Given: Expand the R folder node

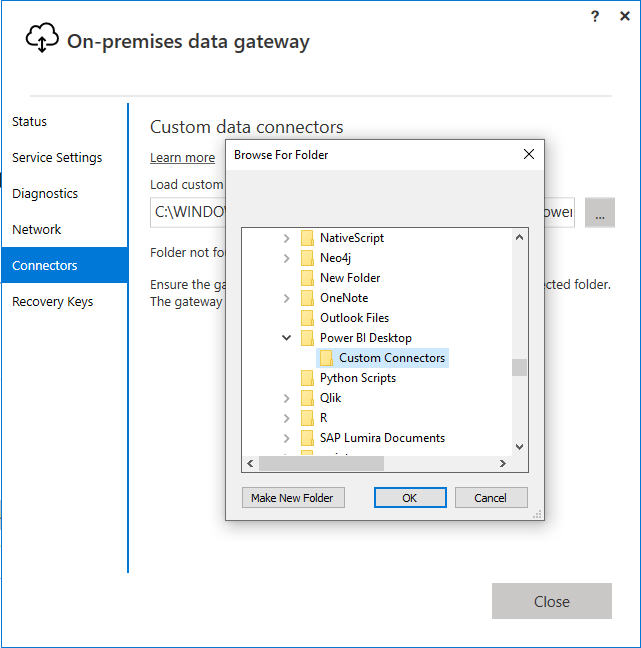Looking at the screenshot, I should point(287,418).
